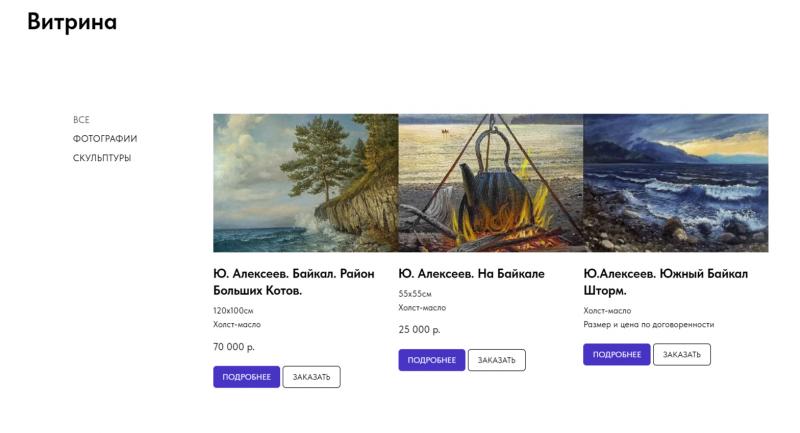
Task: Select the ВСЕ category filter
Action: (x=81, y=120)
